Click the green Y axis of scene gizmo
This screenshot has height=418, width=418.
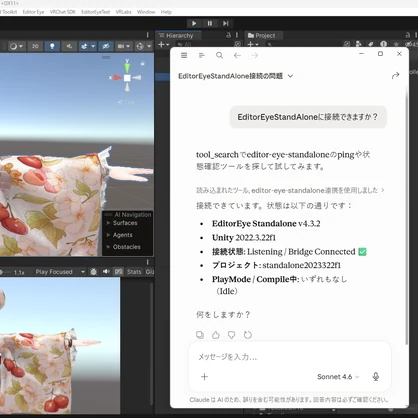(x=127, y=67)
